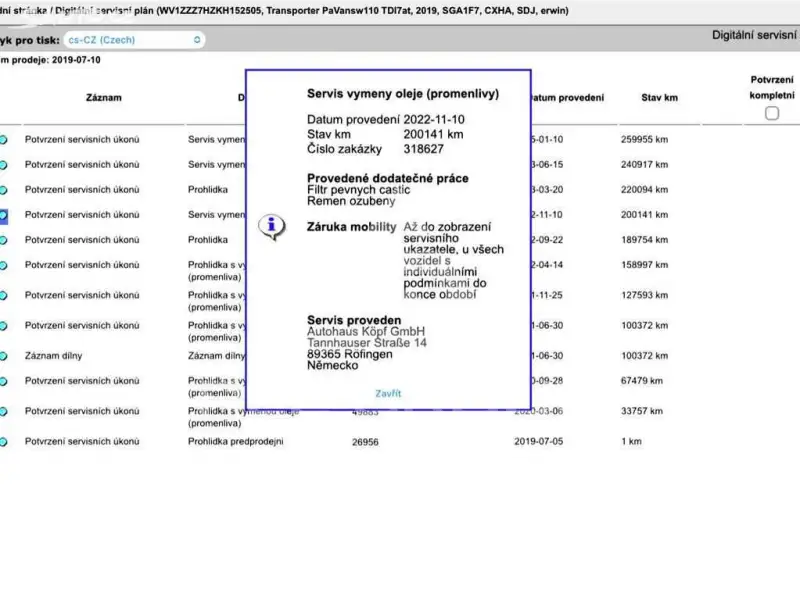Select the 220094 km cell
800x600 pixels.
pos(644,189)
